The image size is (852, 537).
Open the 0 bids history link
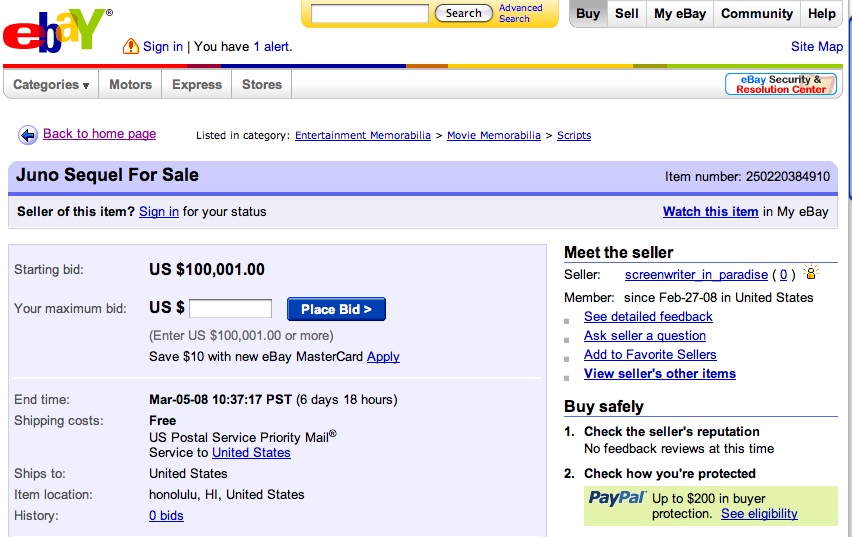166,516
